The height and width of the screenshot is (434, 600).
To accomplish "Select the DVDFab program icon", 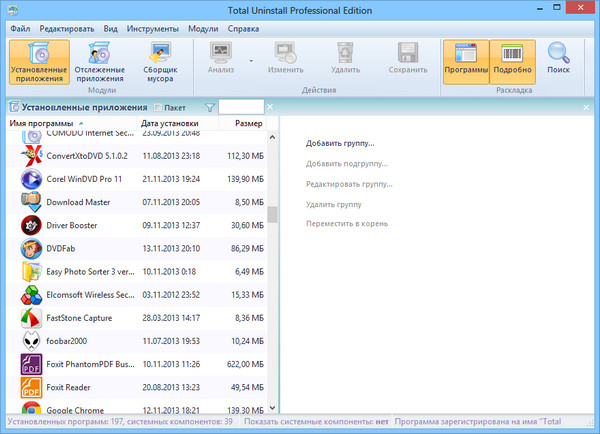I will click(31, 248).
